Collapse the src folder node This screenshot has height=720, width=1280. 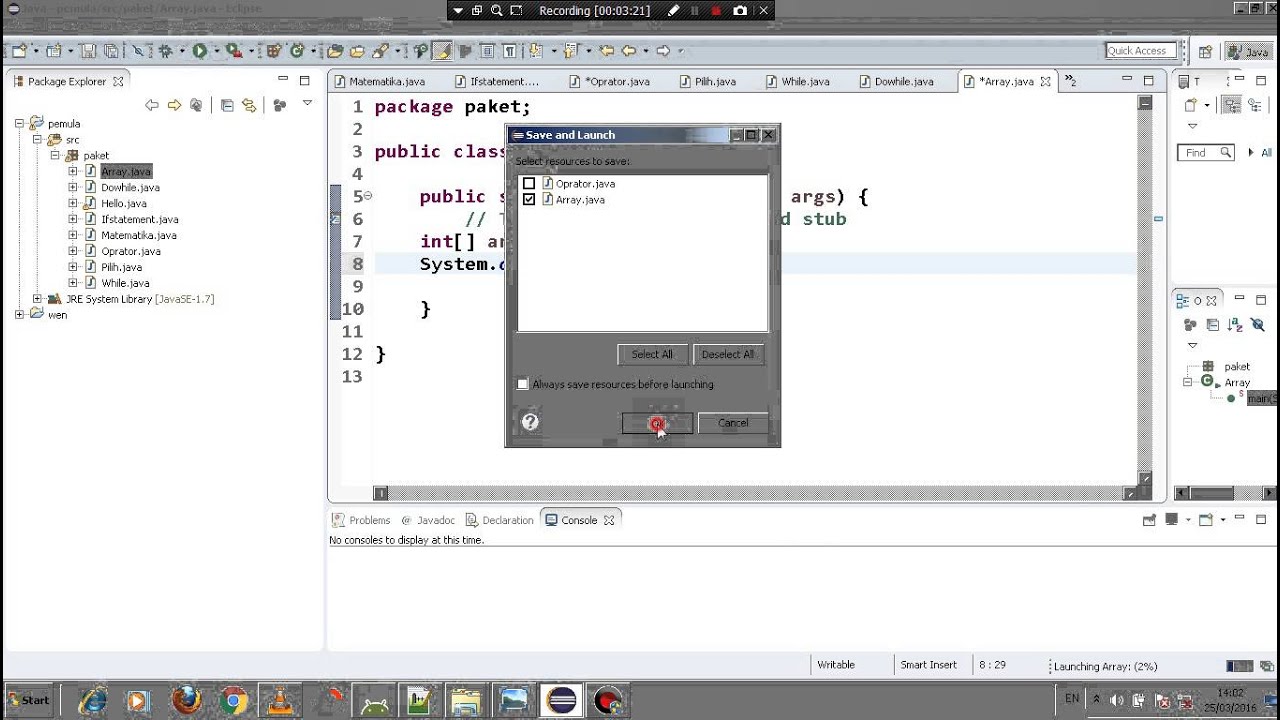click(38, 140)
